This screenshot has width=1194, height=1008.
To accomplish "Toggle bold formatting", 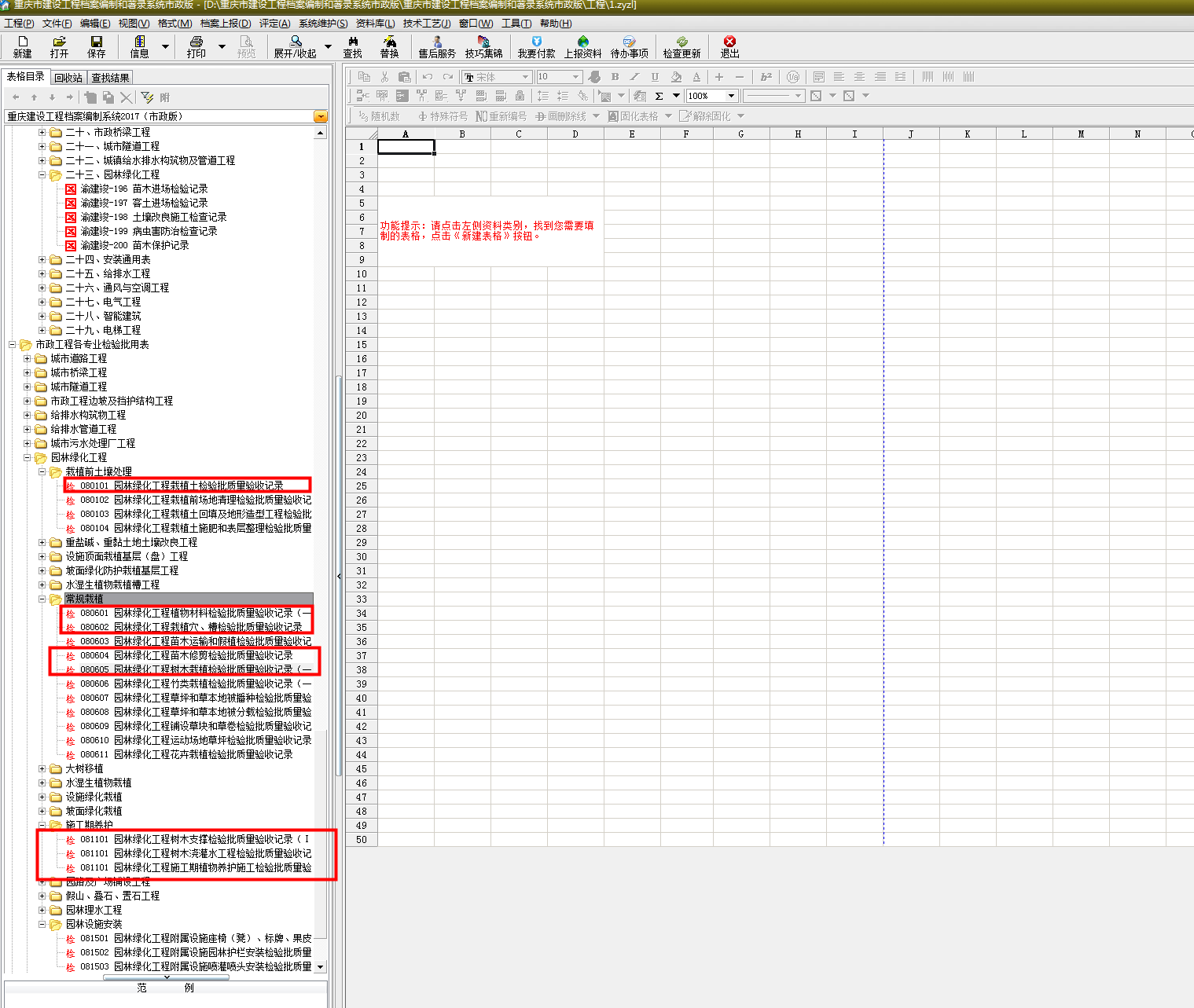I will (615, 77).
